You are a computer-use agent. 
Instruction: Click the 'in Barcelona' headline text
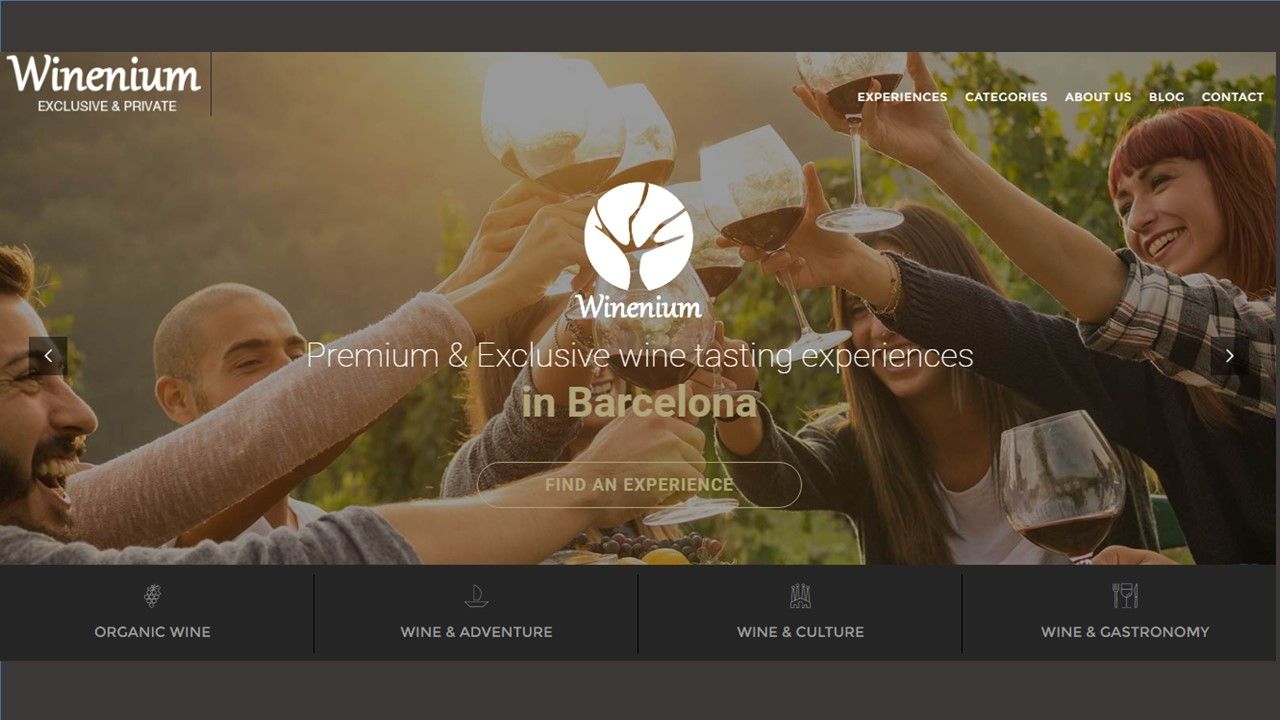(x=639, y=403)
